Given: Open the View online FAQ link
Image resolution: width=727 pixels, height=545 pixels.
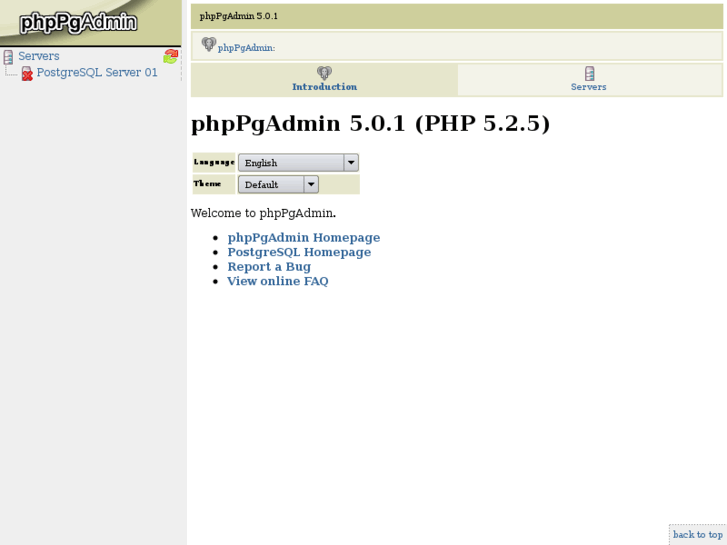Looking at the screenshot, I should coord(278,281).
